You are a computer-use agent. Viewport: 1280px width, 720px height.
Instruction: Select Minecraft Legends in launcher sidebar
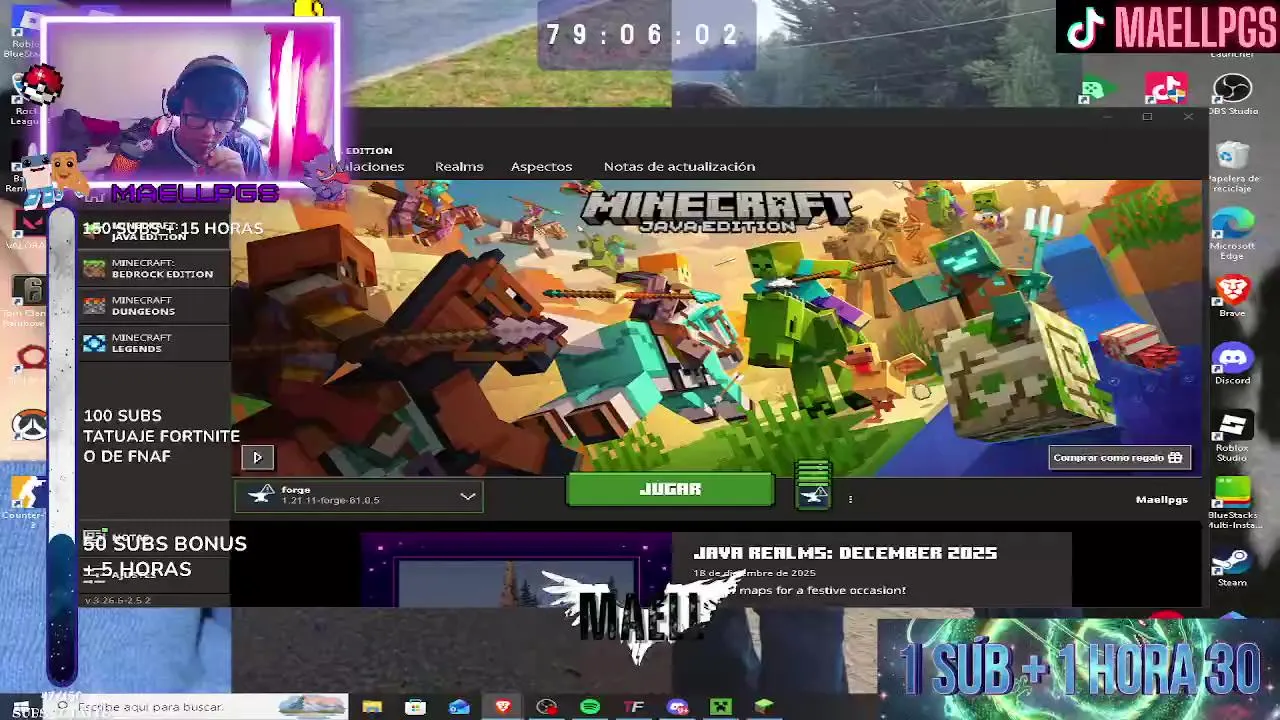click(154, 343)
